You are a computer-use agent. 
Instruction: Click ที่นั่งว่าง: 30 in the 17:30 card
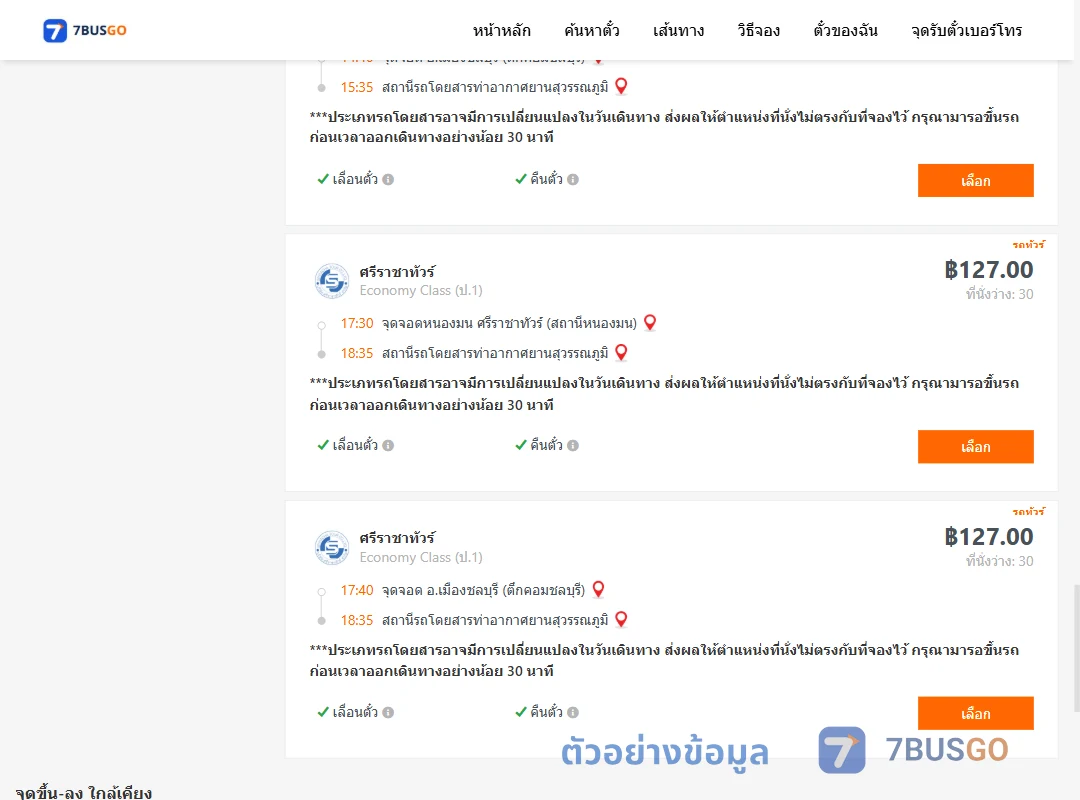coord(999,294)
